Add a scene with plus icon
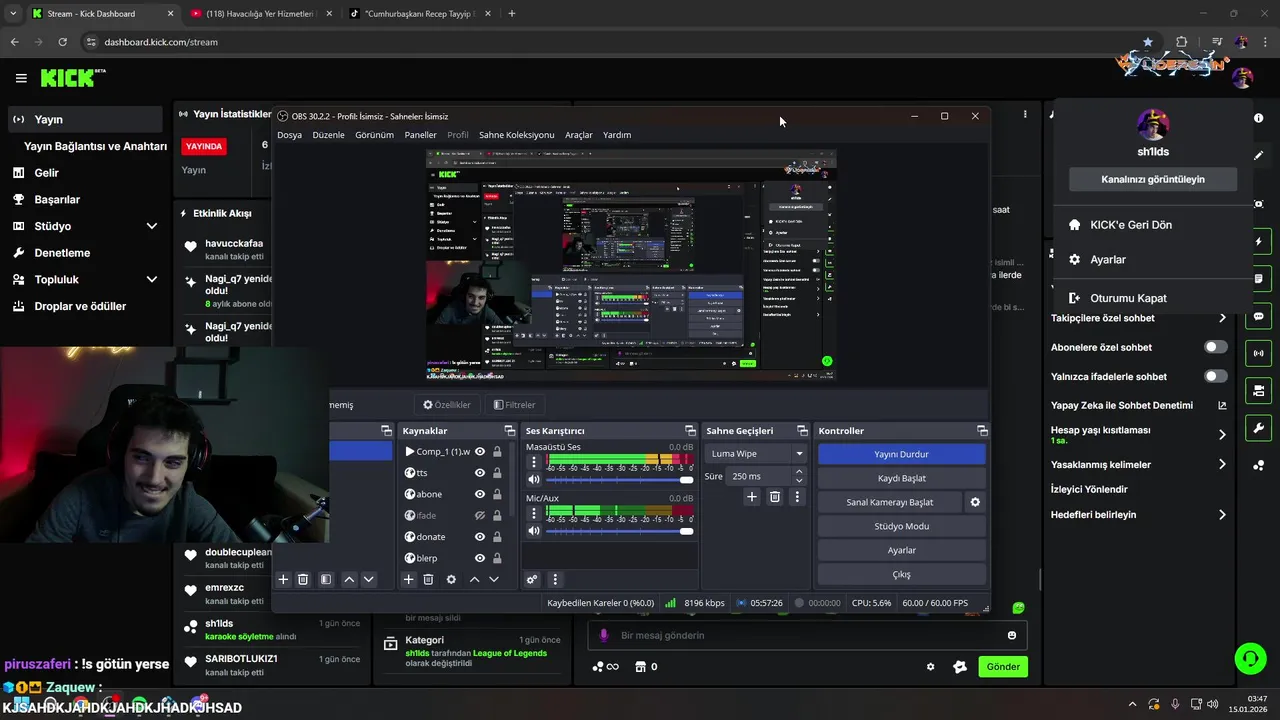 click(283, 579)
